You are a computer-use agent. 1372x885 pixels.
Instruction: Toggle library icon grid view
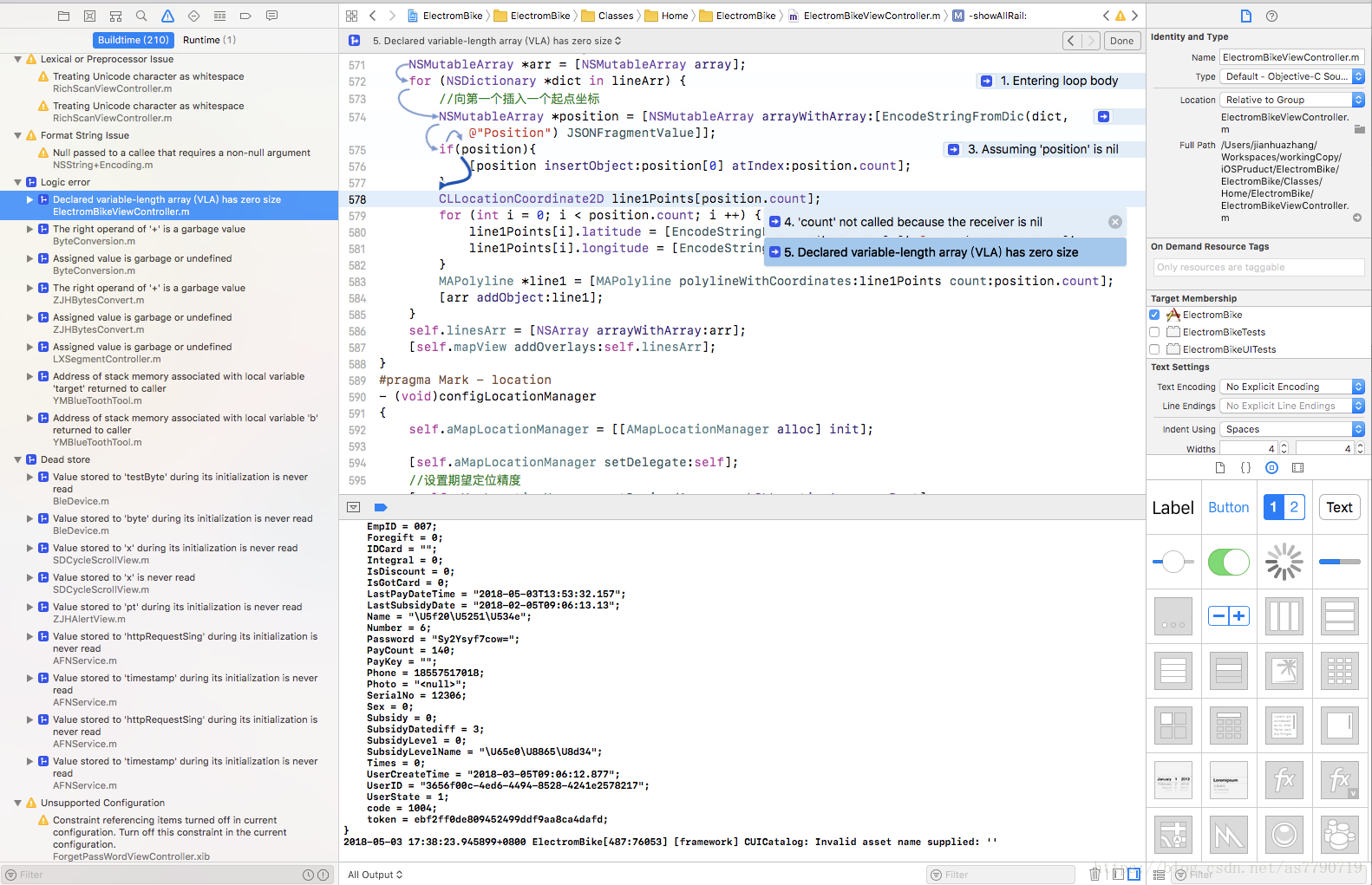point(1159,875)
